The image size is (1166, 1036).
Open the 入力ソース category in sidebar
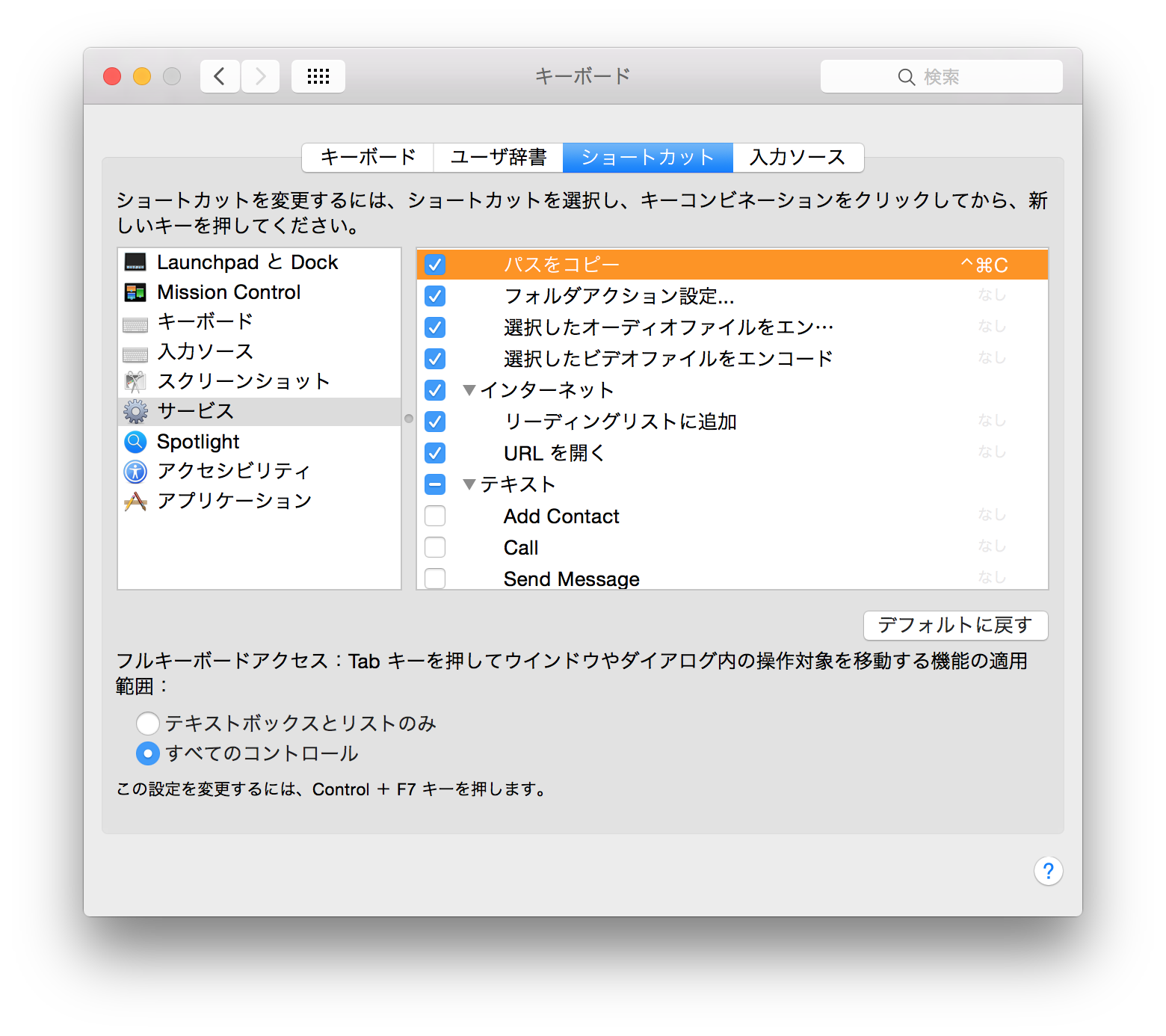204,352
